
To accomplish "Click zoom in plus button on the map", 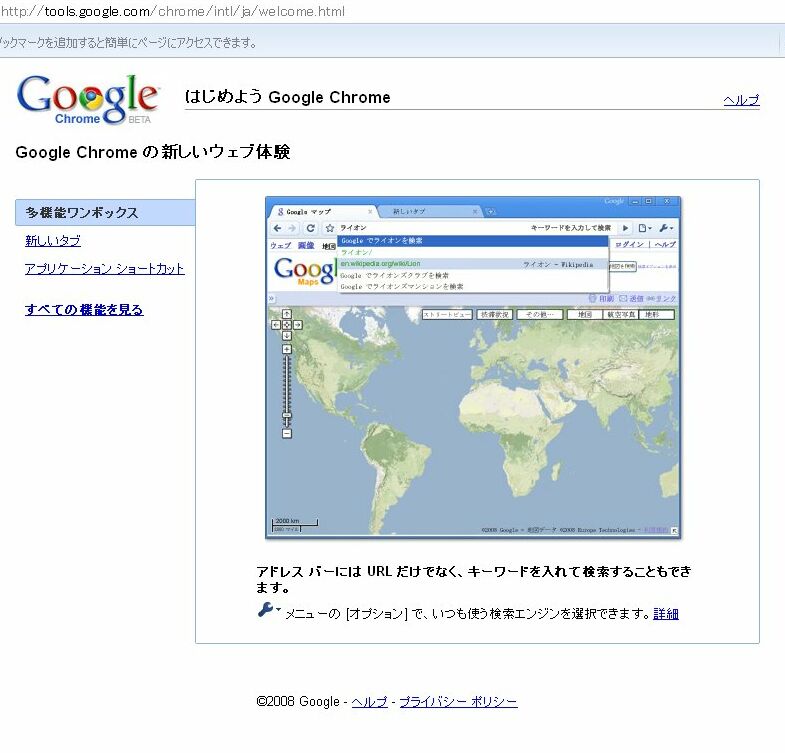I will click(x=287, y=349).
